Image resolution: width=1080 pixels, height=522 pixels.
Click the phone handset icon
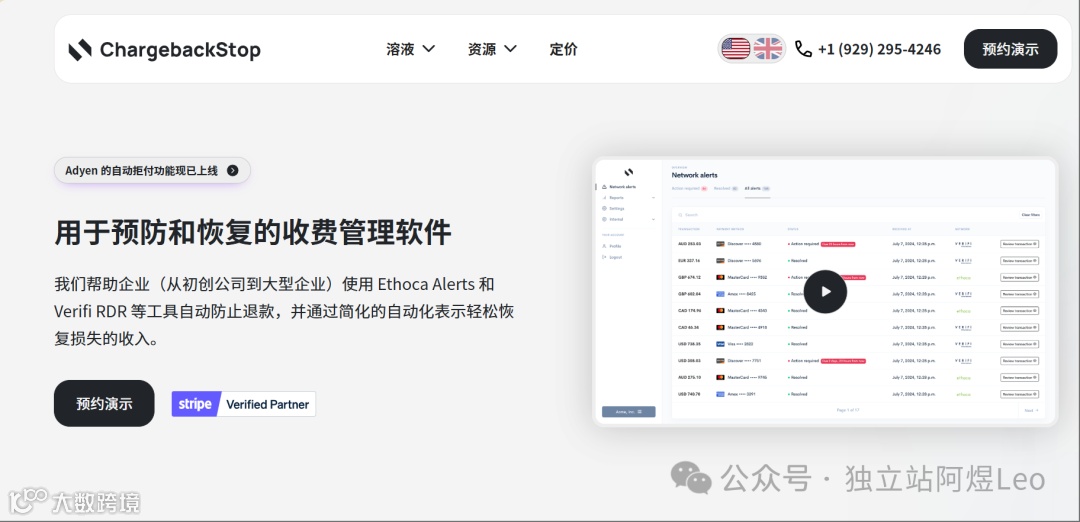(x=803, y=49)
